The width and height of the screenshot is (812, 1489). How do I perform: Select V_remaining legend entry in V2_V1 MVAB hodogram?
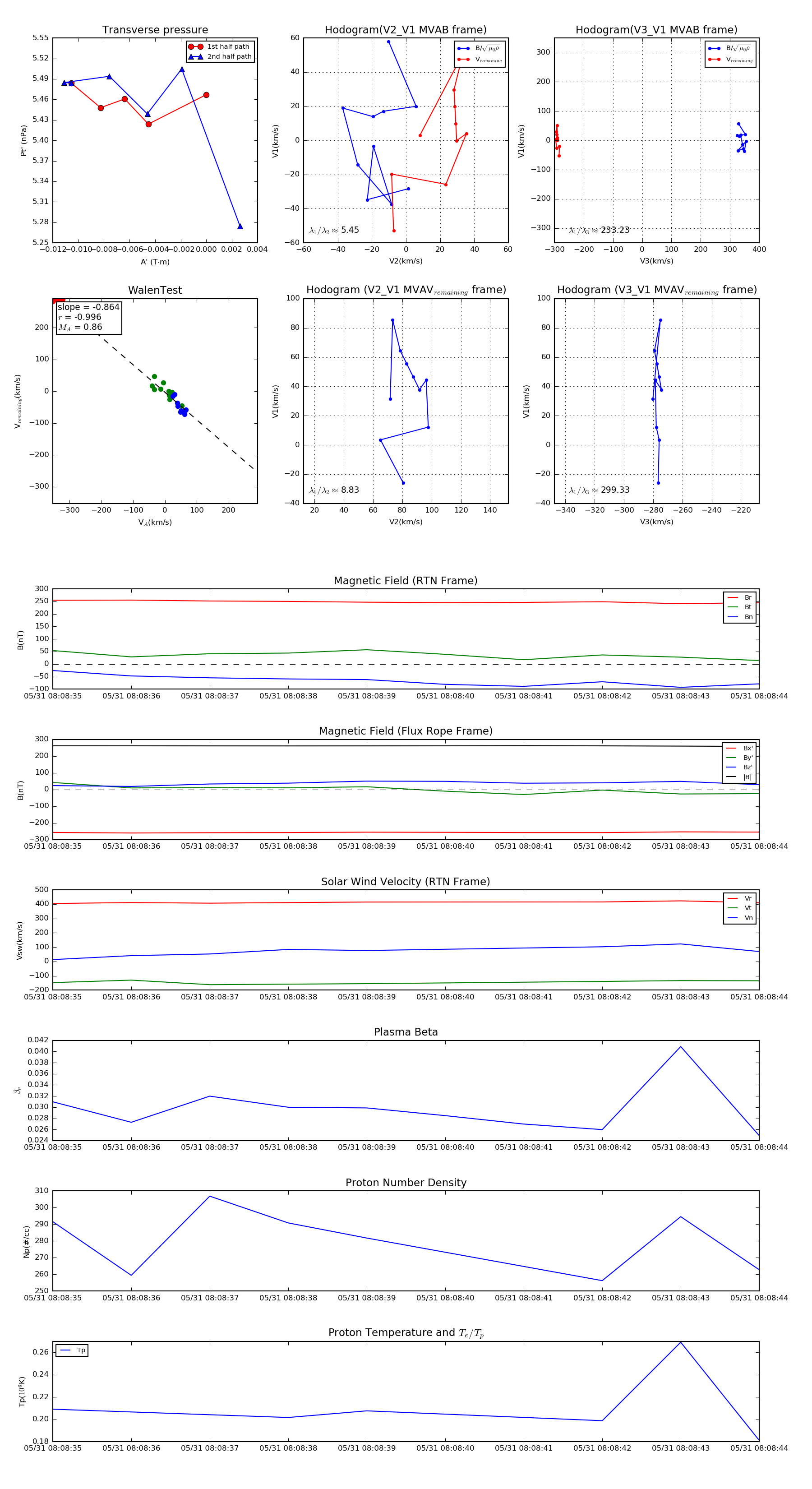(479, 60)
